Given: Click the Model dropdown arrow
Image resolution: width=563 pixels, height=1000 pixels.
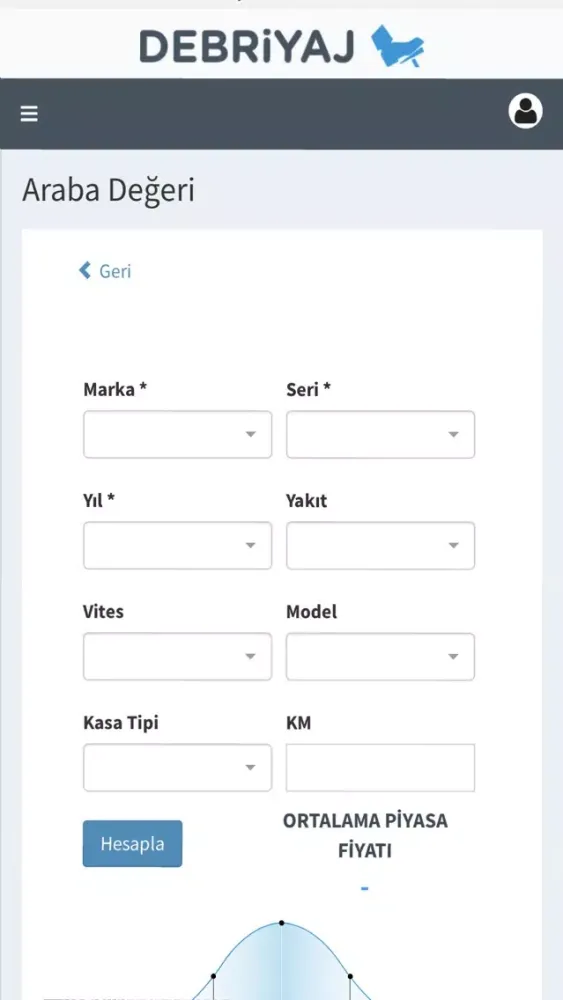Looking at the screenshot, I should click(453, 656).
